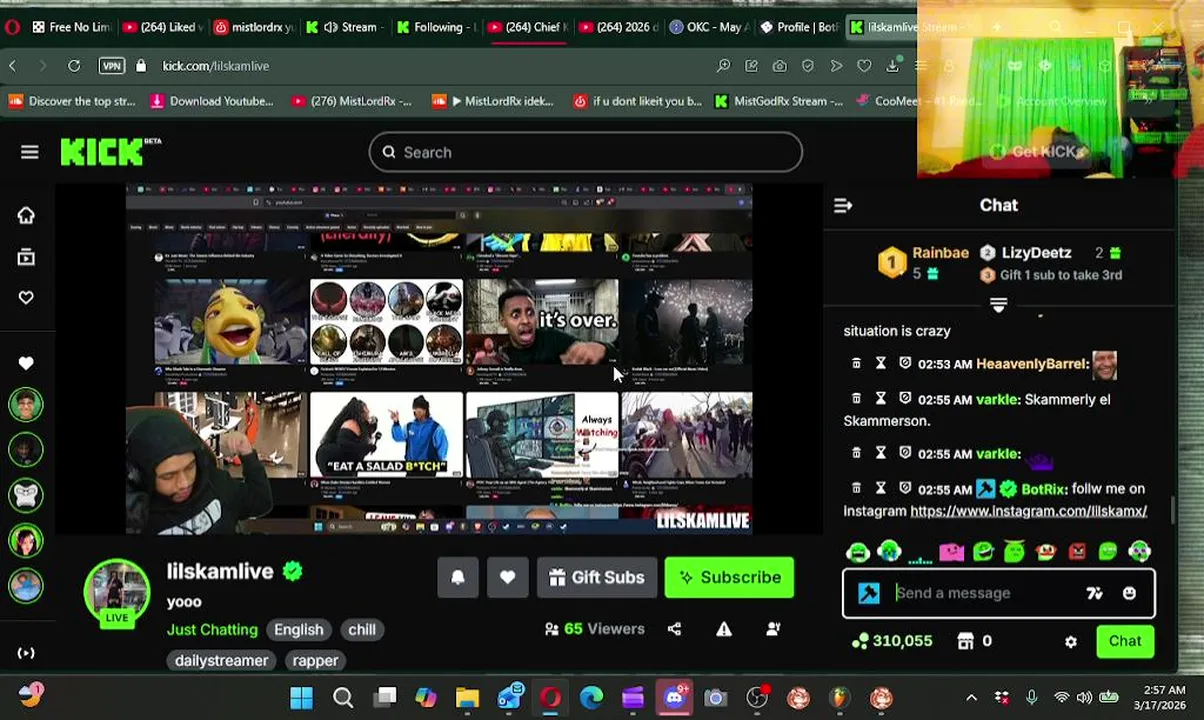Open the channel points 310,055 balance
The height and width of the screenshot is (720, 1204).
(892, 641)
